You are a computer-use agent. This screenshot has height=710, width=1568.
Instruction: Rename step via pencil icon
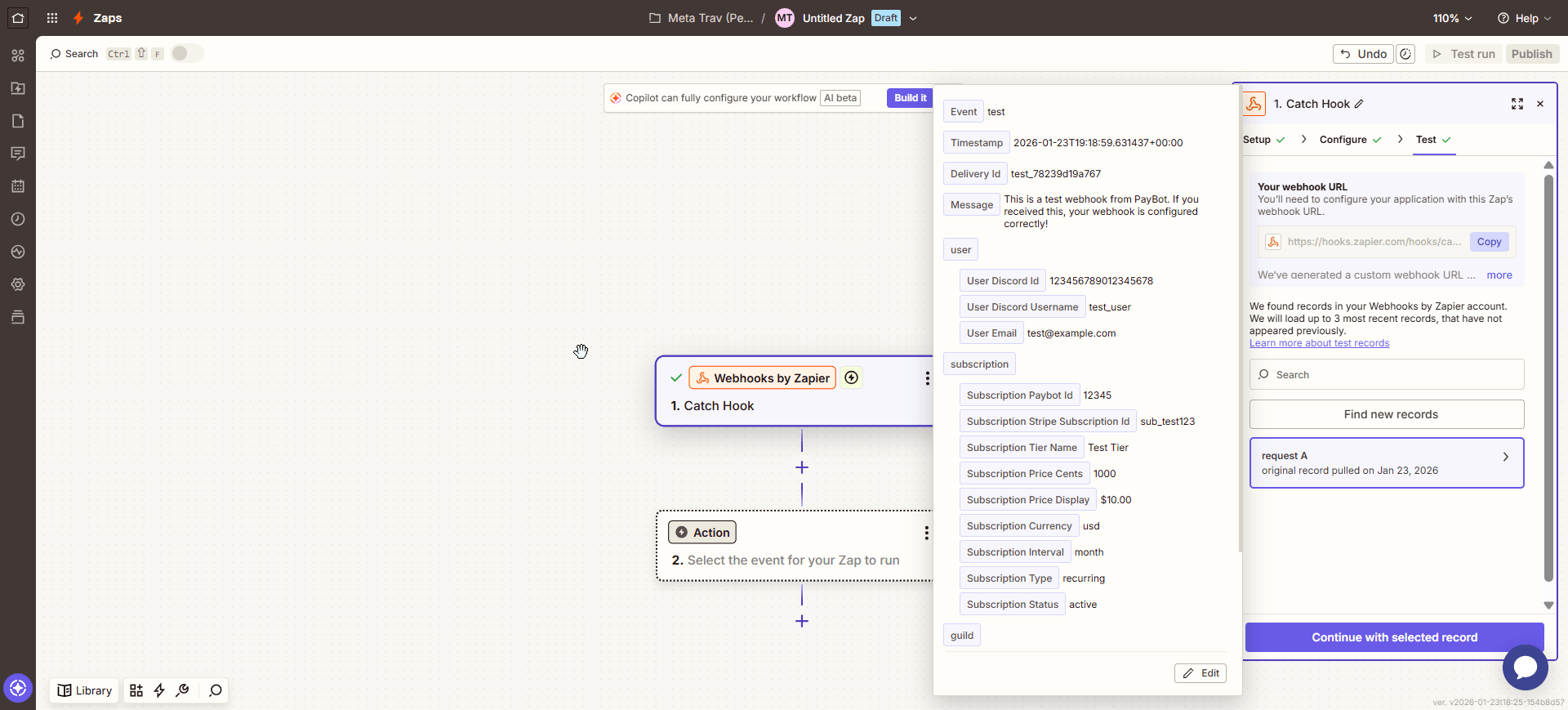pyautogui.click(x=1359, y=104)
